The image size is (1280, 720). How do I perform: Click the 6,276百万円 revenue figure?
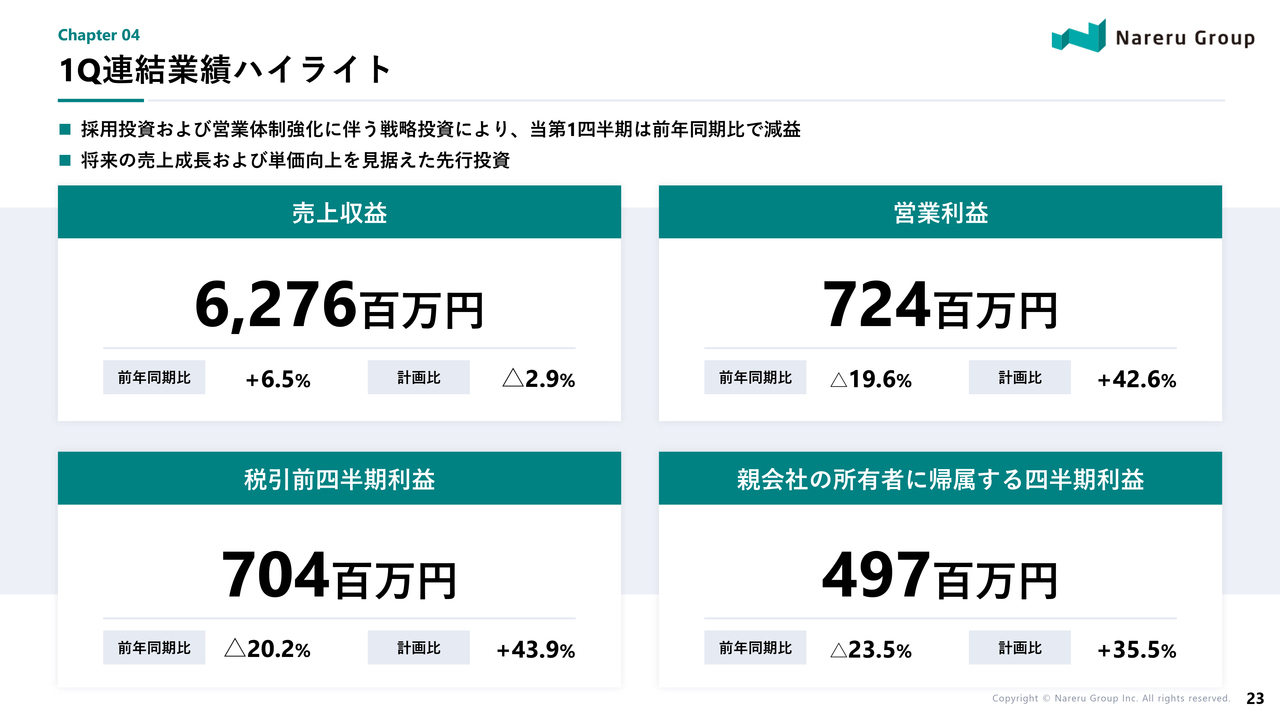[339, 305]
